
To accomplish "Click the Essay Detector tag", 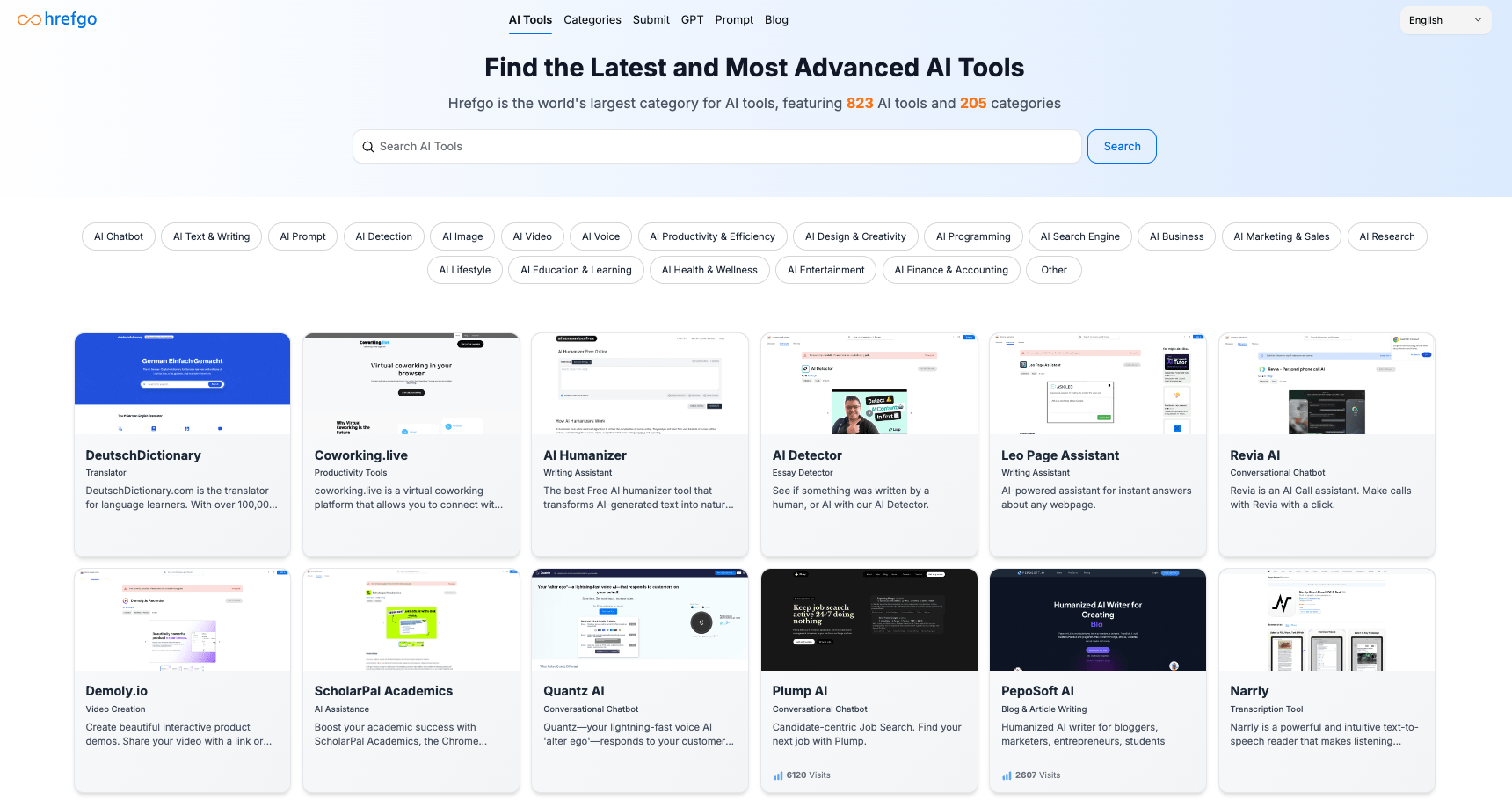I will (x=803, y=473).
